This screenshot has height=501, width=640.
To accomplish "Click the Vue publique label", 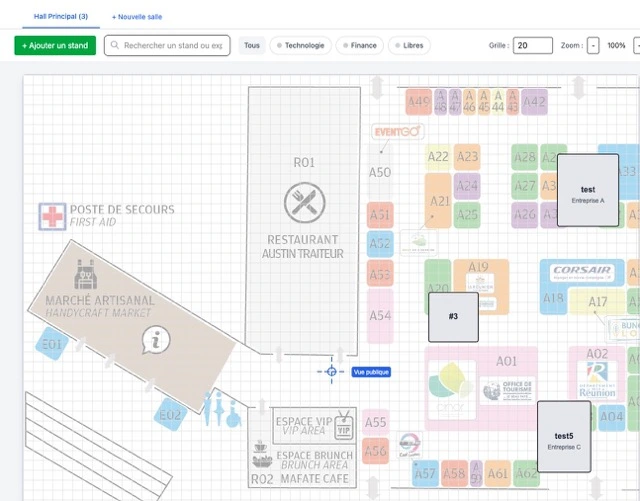I will [x=371, y=372].
